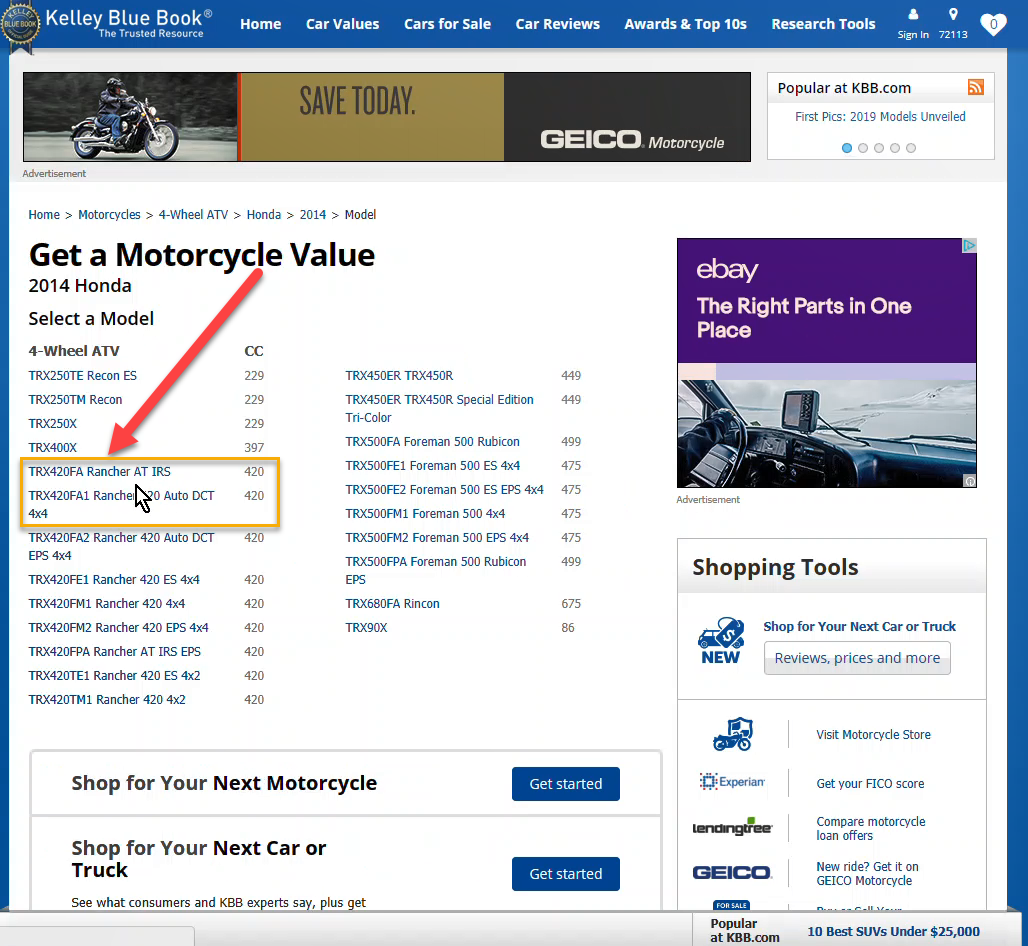Viewport: 1028px width, 946px height.
Task: Select TRX420FPA Rancher AT IRS EPS
Action: (x=115, y=652)
